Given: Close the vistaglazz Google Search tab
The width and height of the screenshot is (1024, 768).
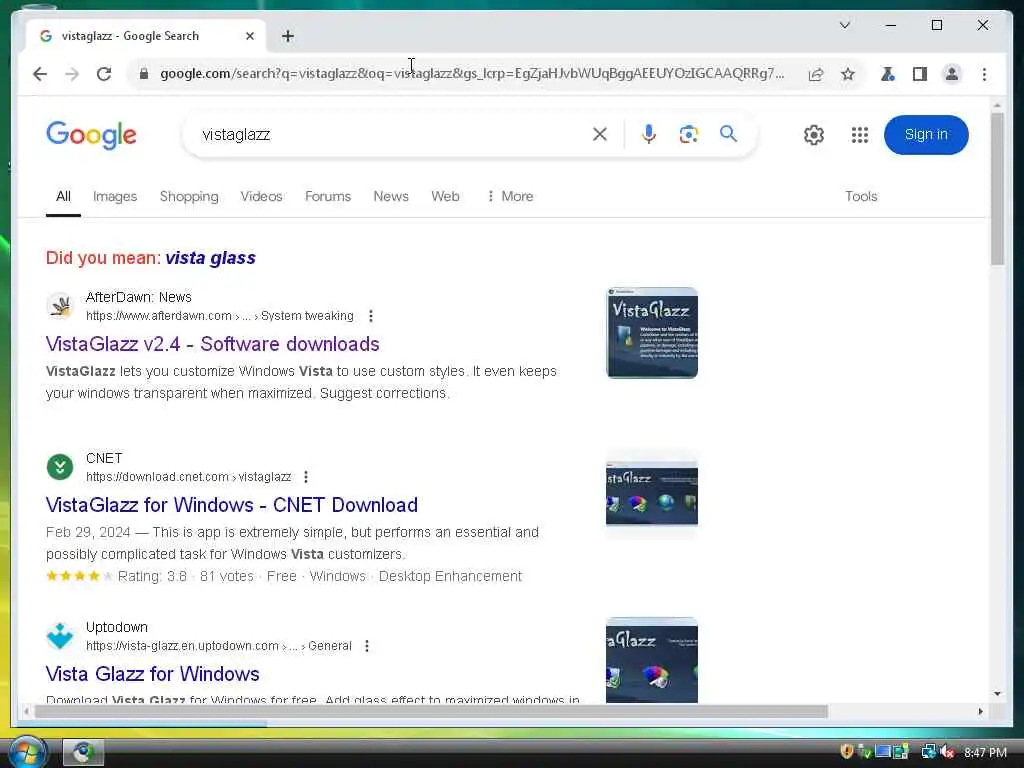Looking at the screenshot, I should pos(249,37).
